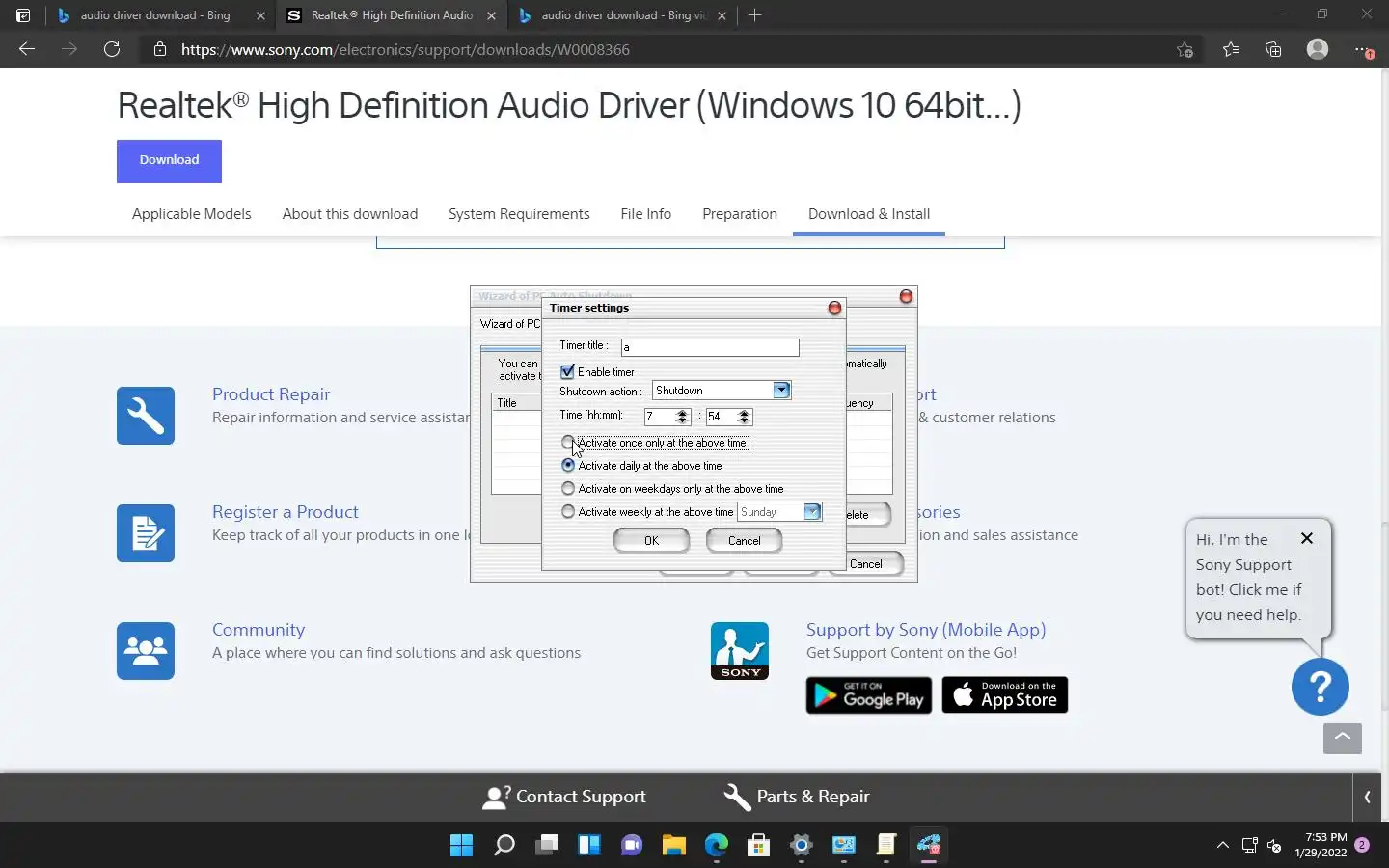1389x868 pixels.
Task: Click the Support by Sony app icon
Action: [740, 651]
